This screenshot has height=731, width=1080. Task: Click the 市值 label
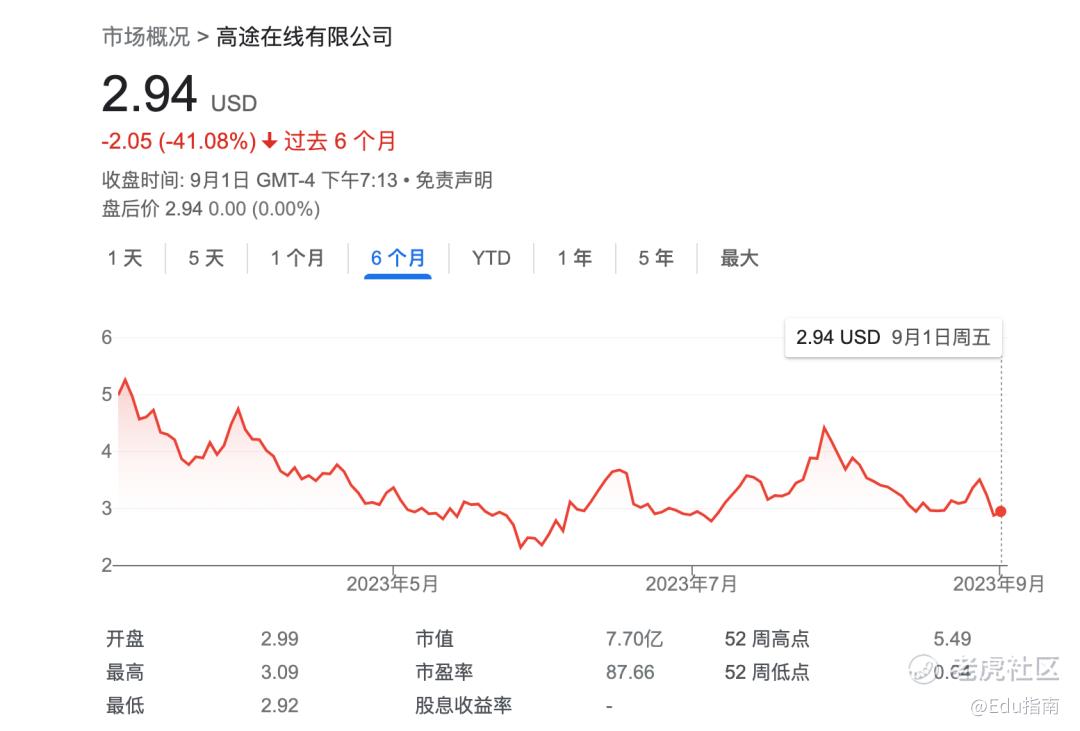point(435,639)
